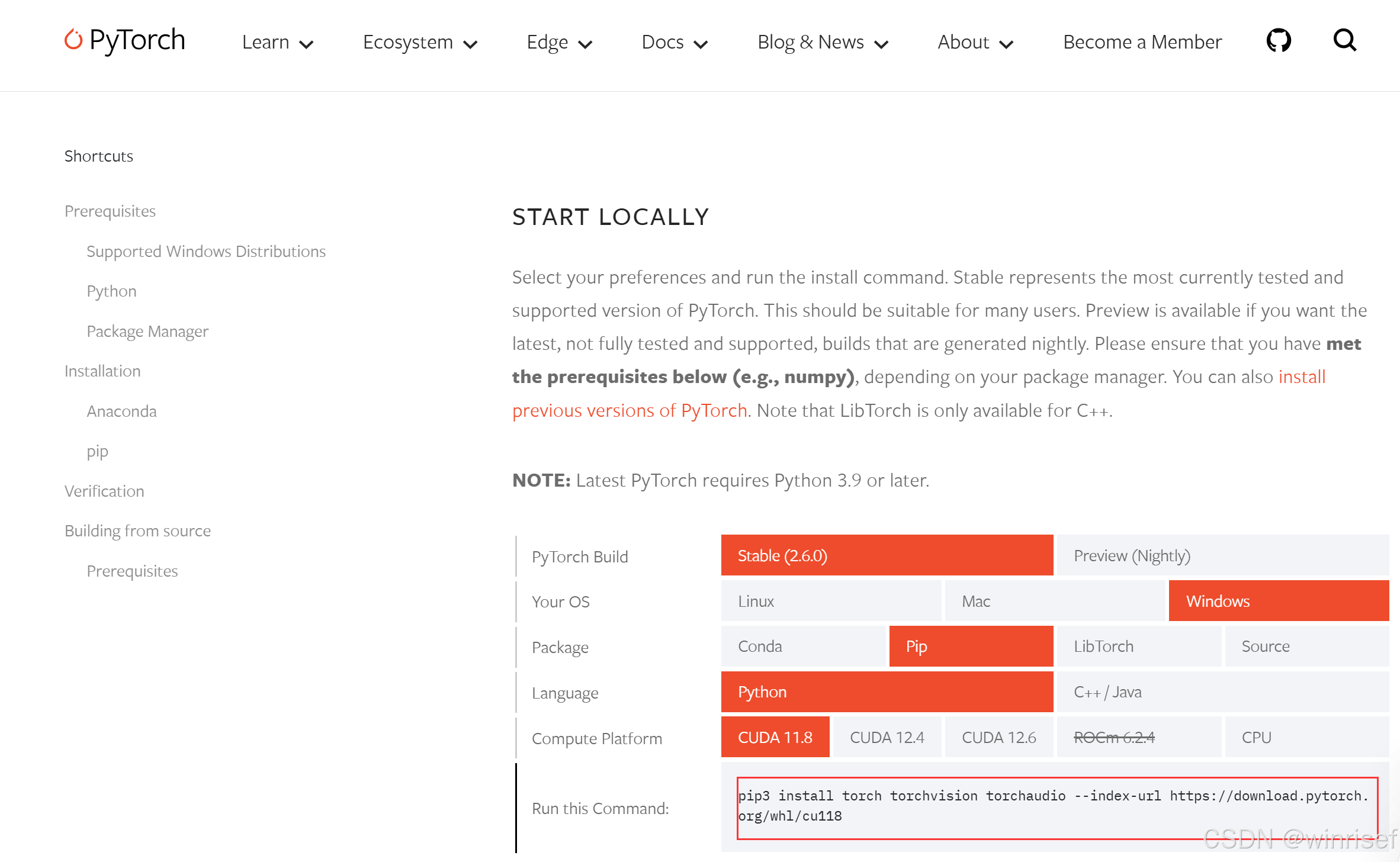Image resolution: width=1400 pixels, height=862 pixels.
Task: Go to Supported Windows Distributions shortcut
Action: coord(205,251)
